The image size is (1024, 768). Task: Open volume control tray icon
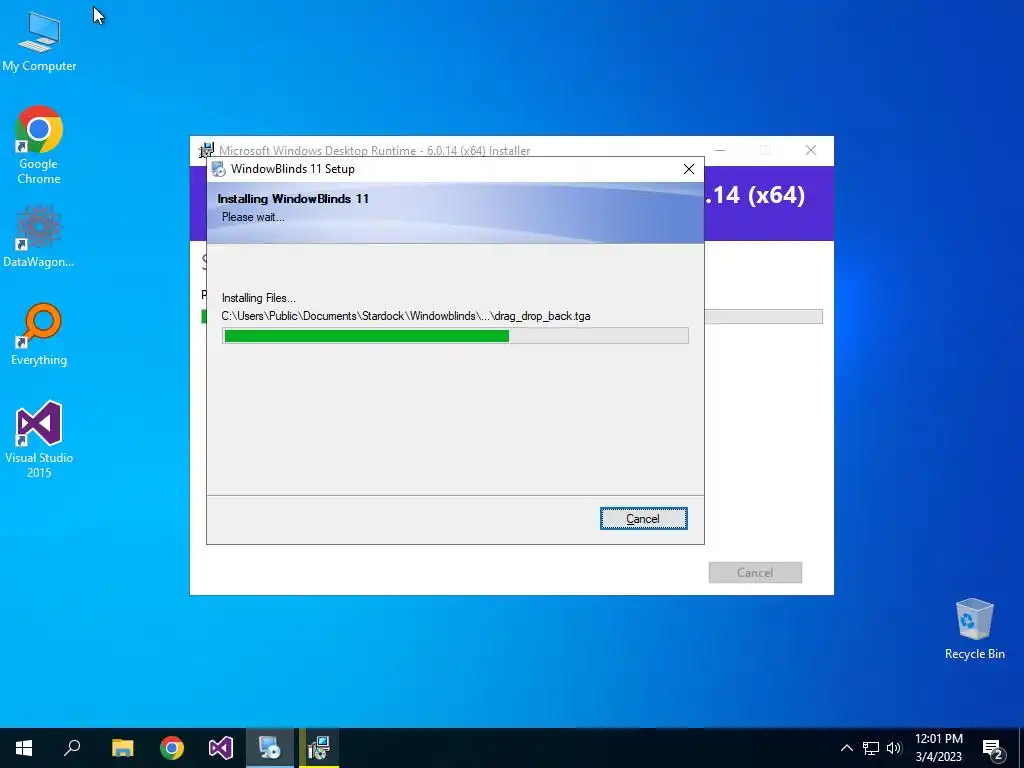pyautogui.click(x=894, y=748)
